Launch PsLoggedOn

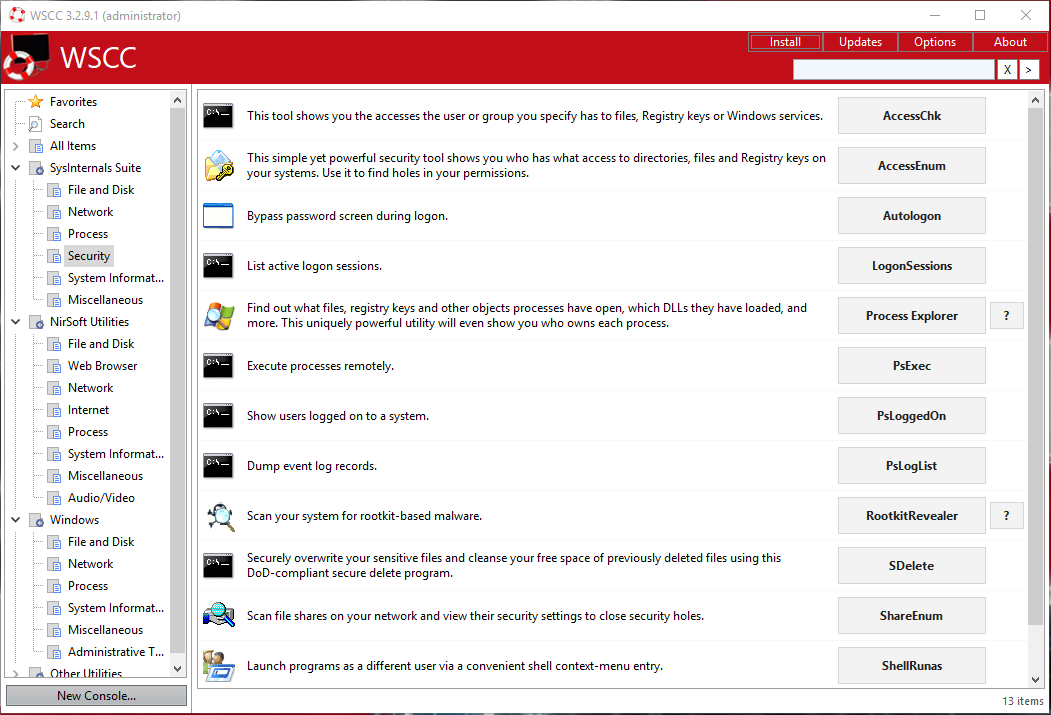(x=912, y=415)
